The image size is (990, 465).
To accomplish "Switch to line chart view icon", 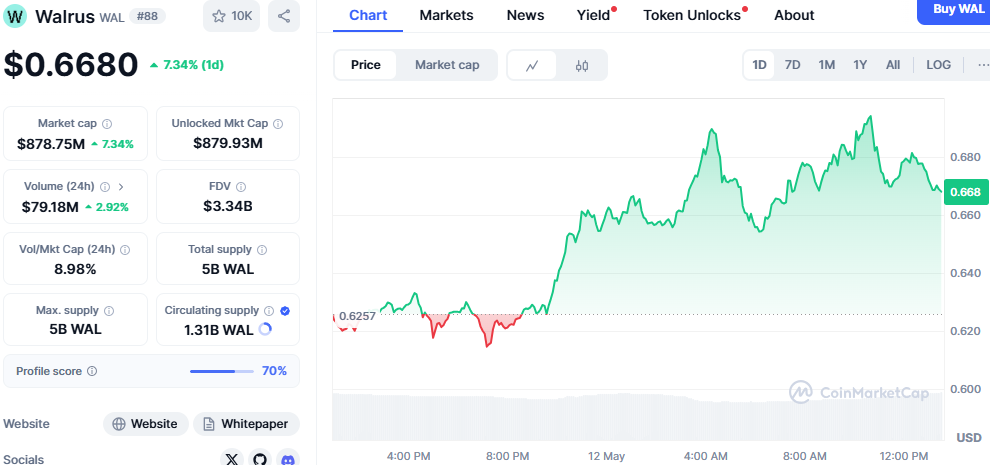I will click(532, 65).
